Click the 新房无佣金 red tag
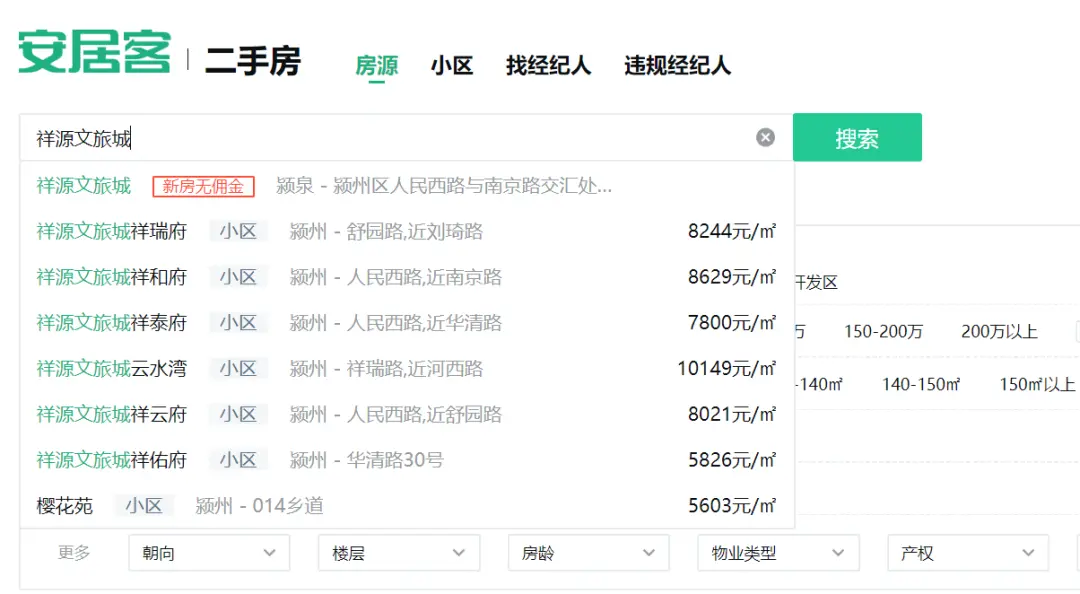 click(x=203, y=186)
